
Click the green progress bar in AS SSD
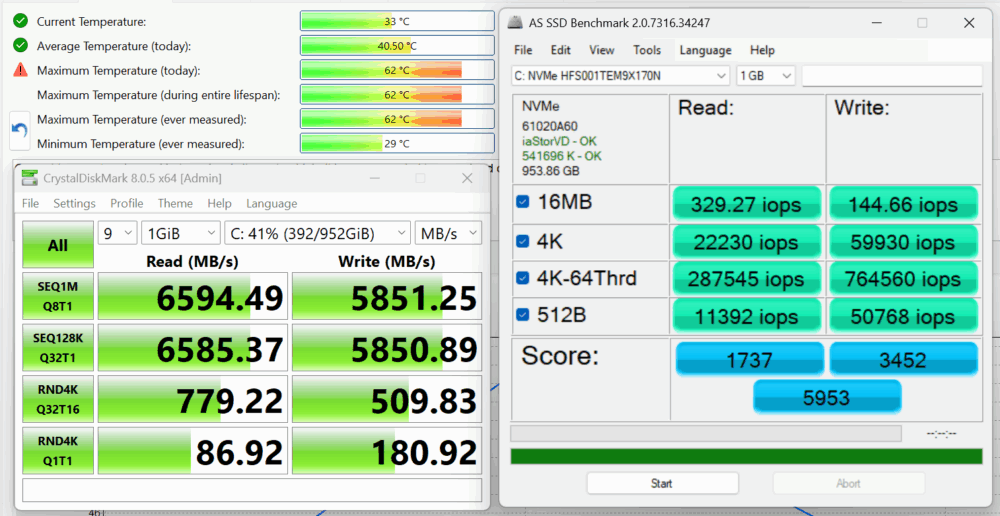pyautogui.click(x=746, y=457)
